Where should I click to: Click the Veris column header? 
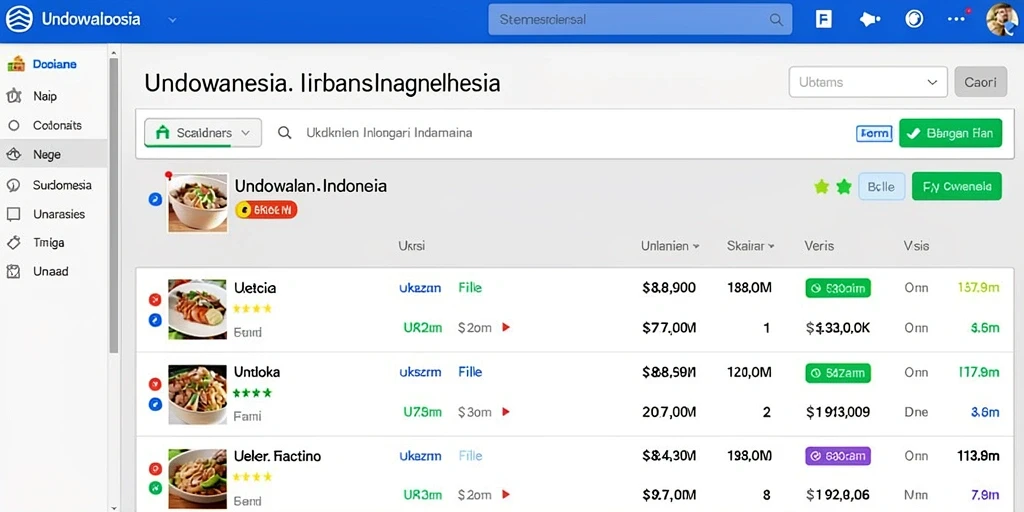pyautogui.click(x=819, y=246)
